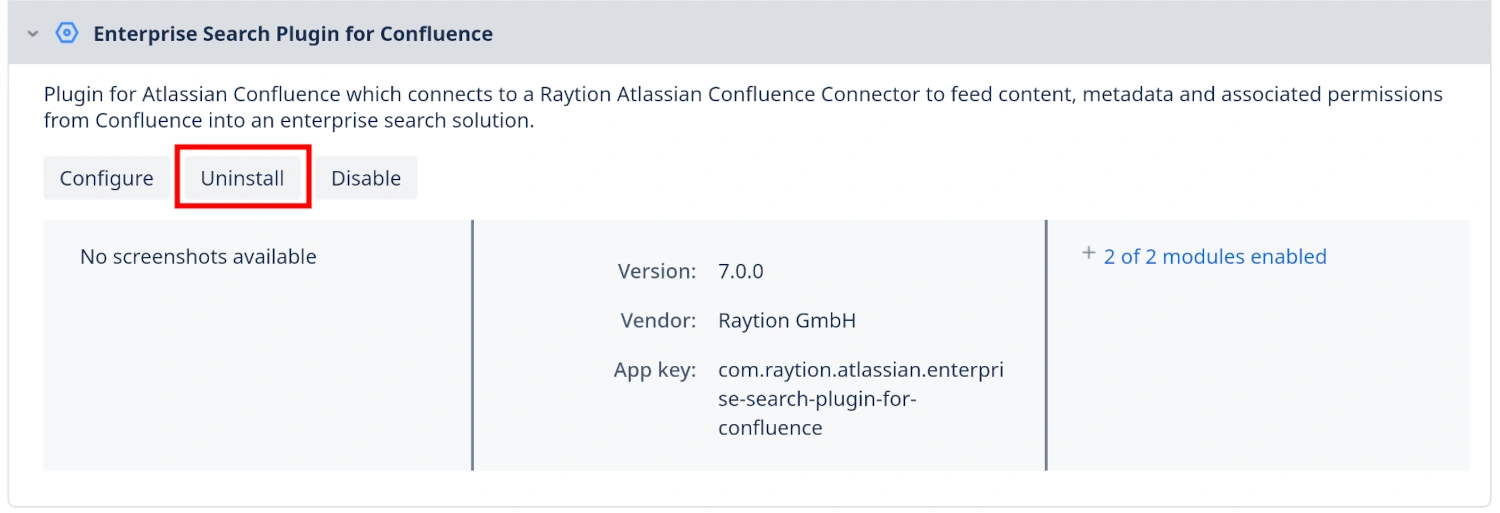Uninstall the Enterprise Search Plugin

(x=243, y=178)
